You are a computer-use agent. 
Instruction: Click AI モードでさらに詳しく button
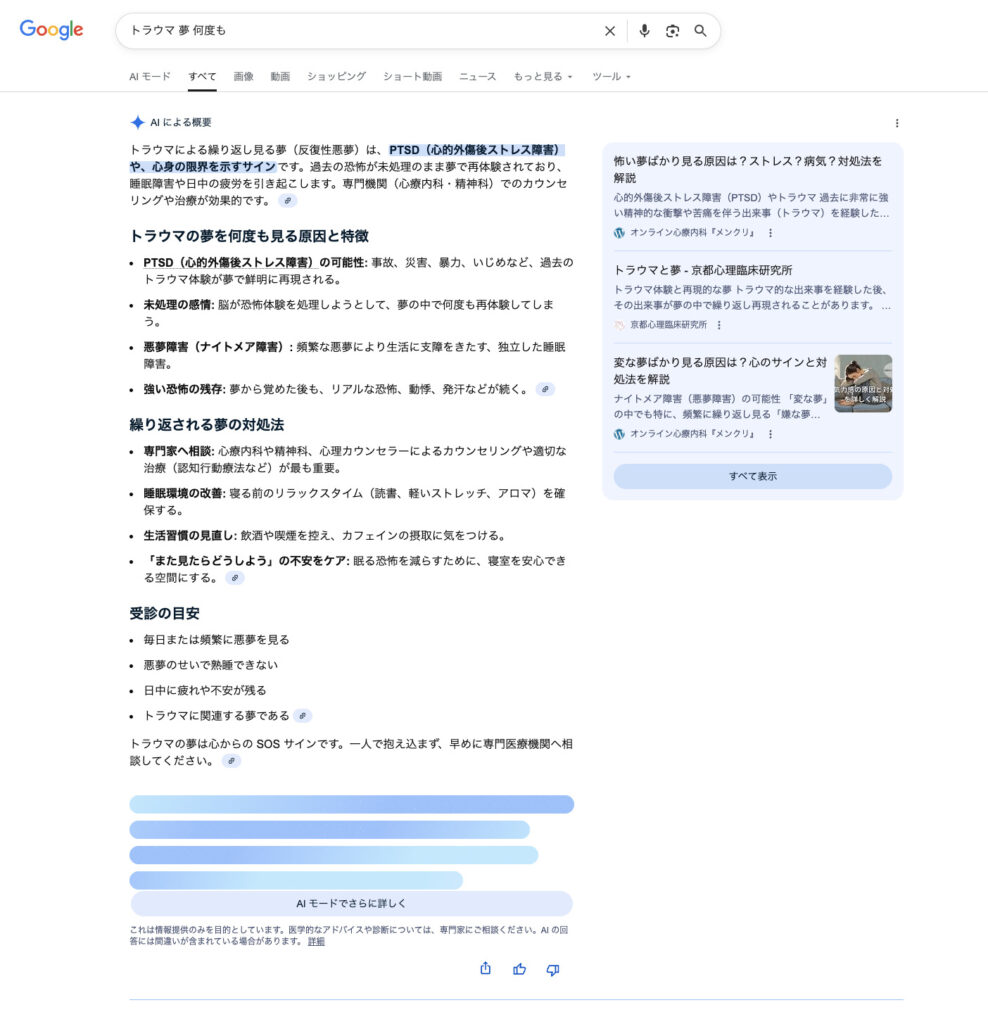(x=351, y=903)
